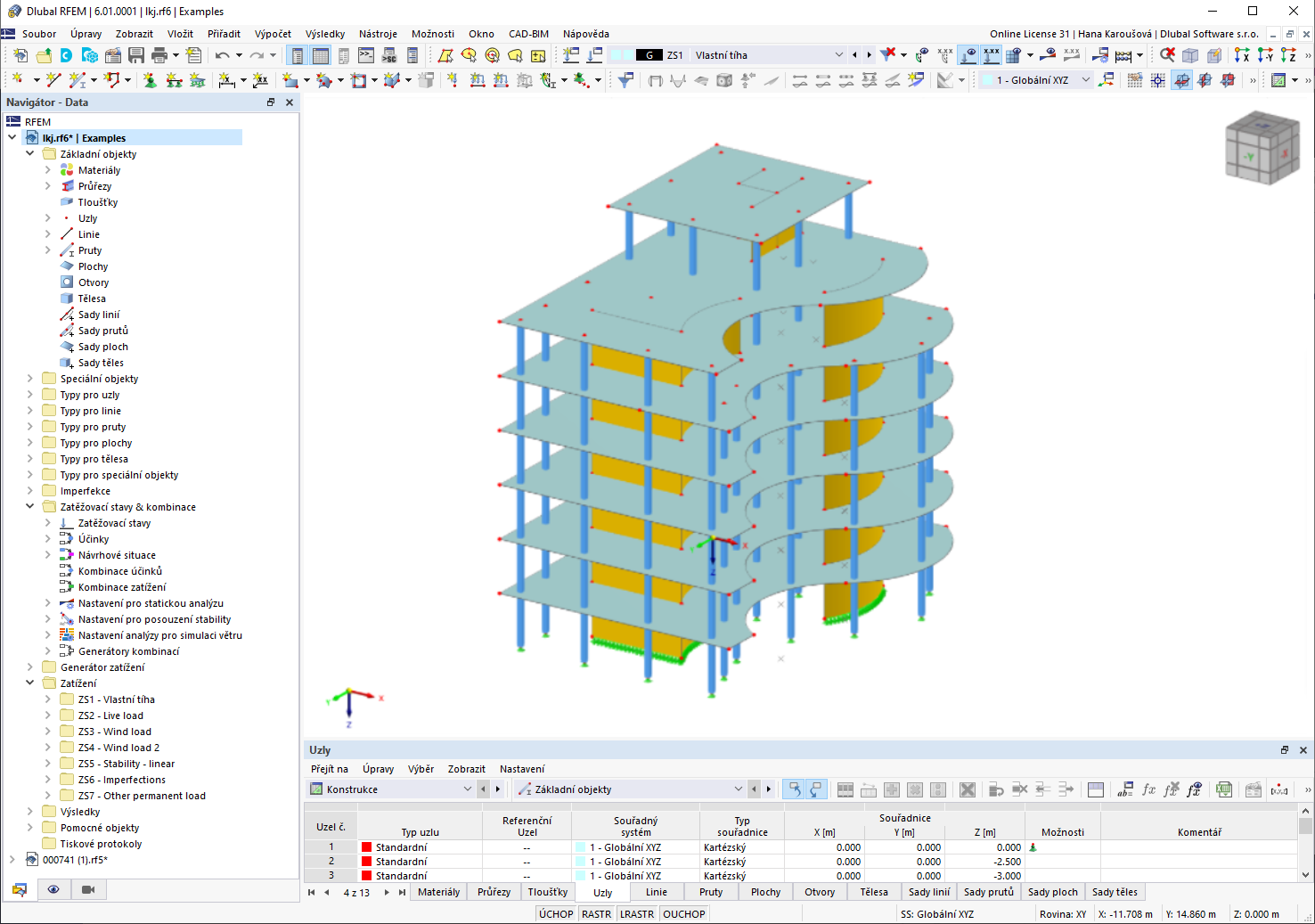Click the red color swatch in node row 1
1315x924 pixels.
[x=366, y=847]
